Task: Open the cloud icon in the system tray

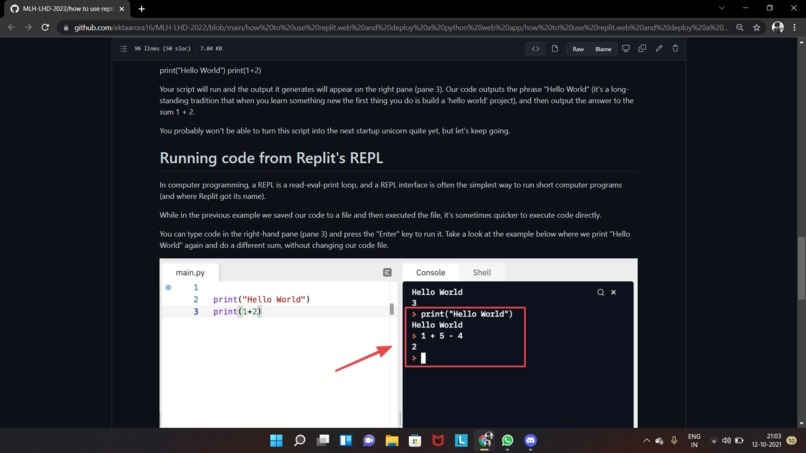Action: point(660,441)
